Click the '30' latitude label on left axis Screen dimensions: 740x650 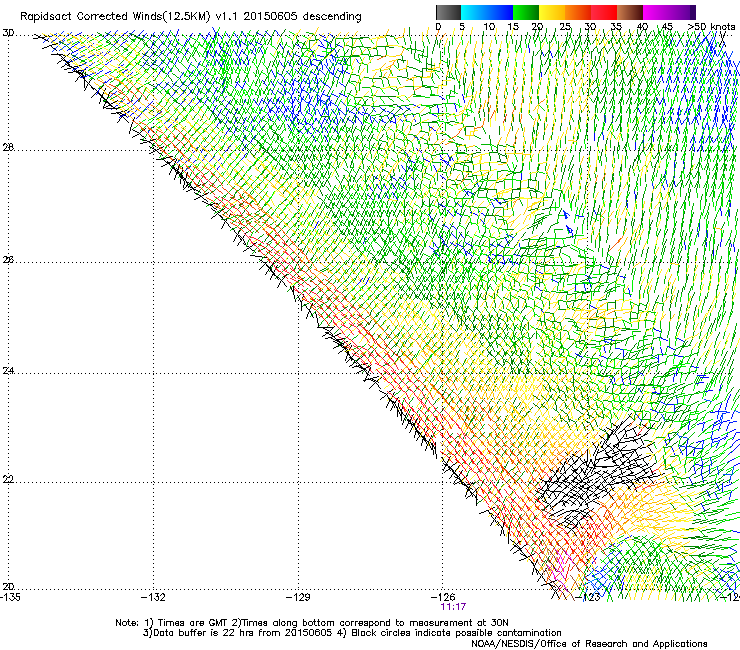click(8, 33)
